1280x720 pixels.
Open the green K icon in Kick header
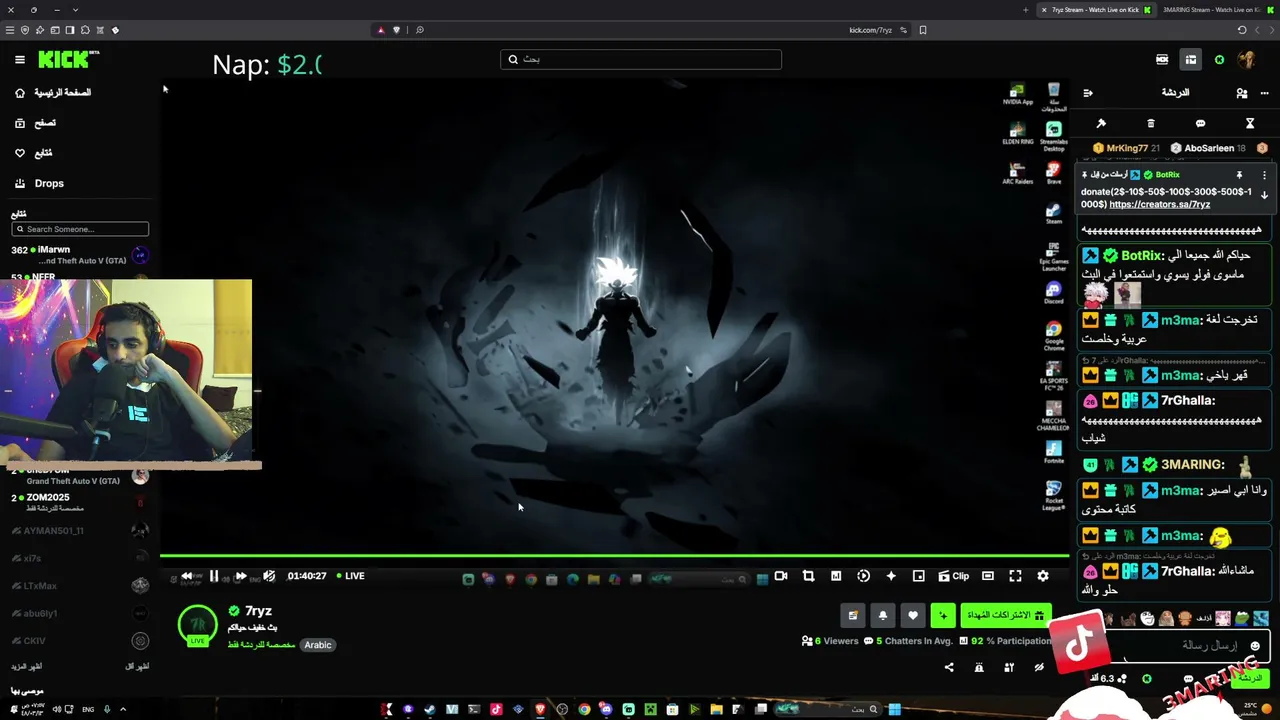[1219, 60]
